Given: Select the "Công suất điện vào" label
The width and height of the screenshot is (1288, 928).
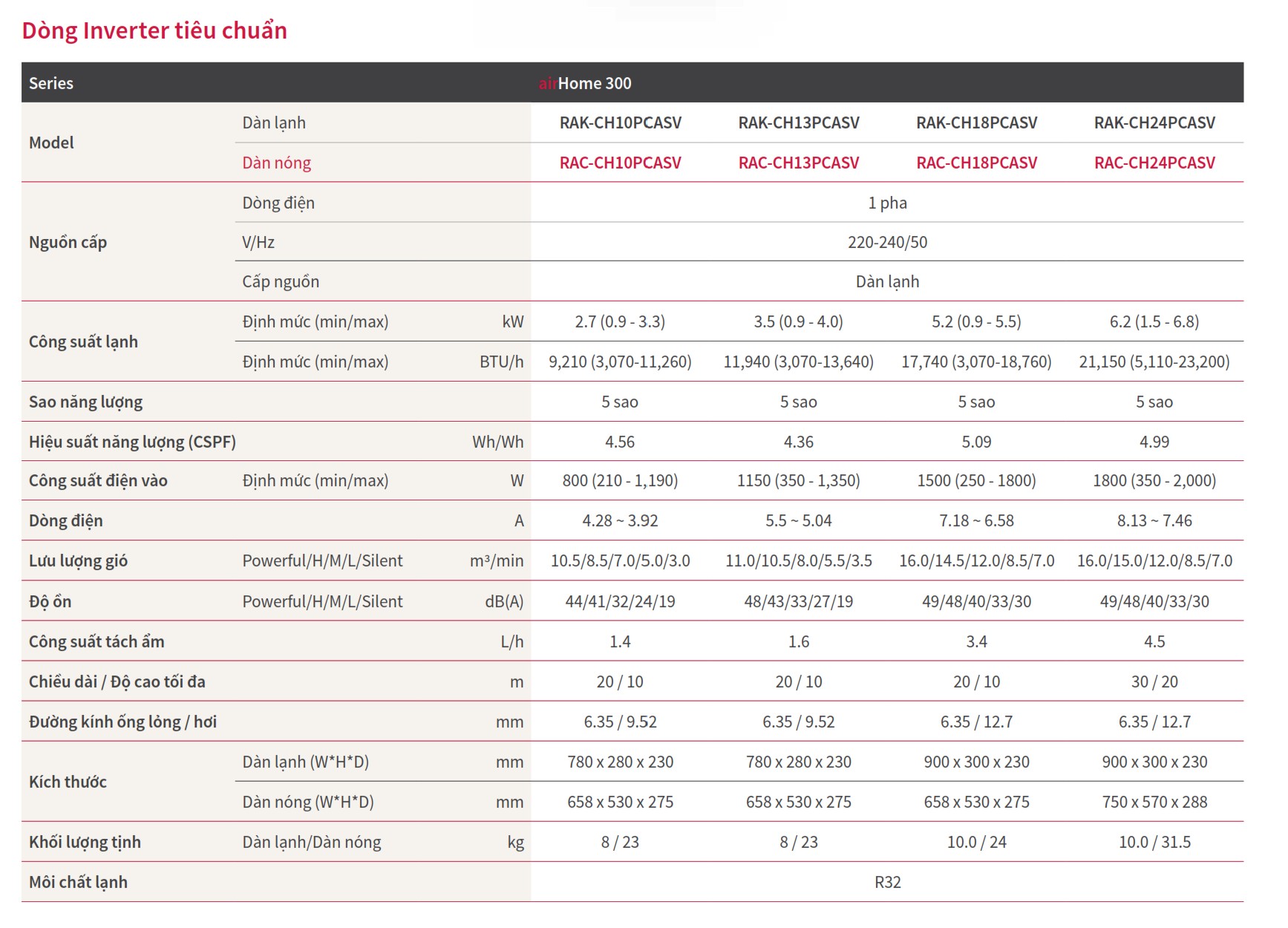Looking at the screenshot, I should tap(98, 480).
